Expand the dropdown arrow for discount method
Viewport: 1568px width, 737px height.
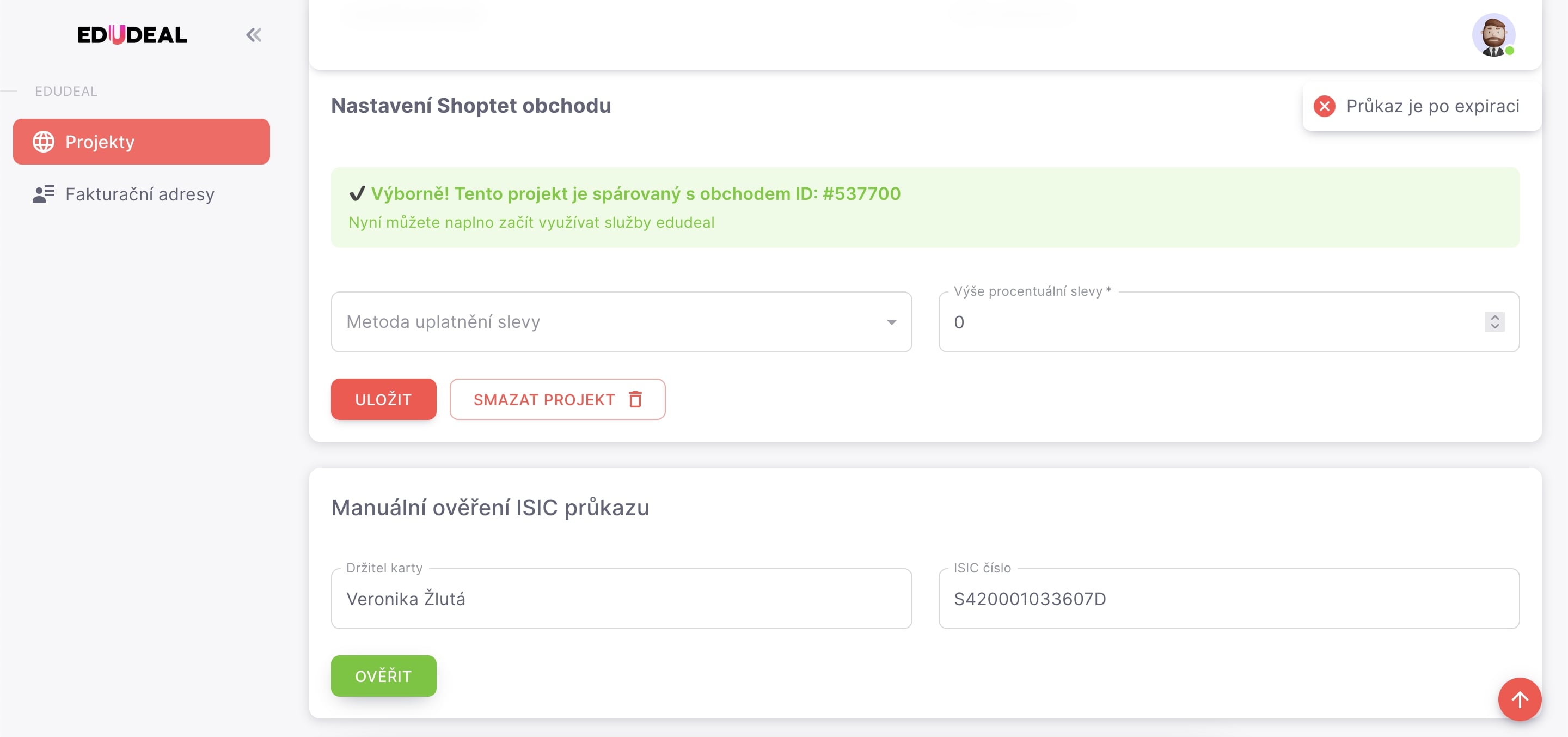[891, 321]
